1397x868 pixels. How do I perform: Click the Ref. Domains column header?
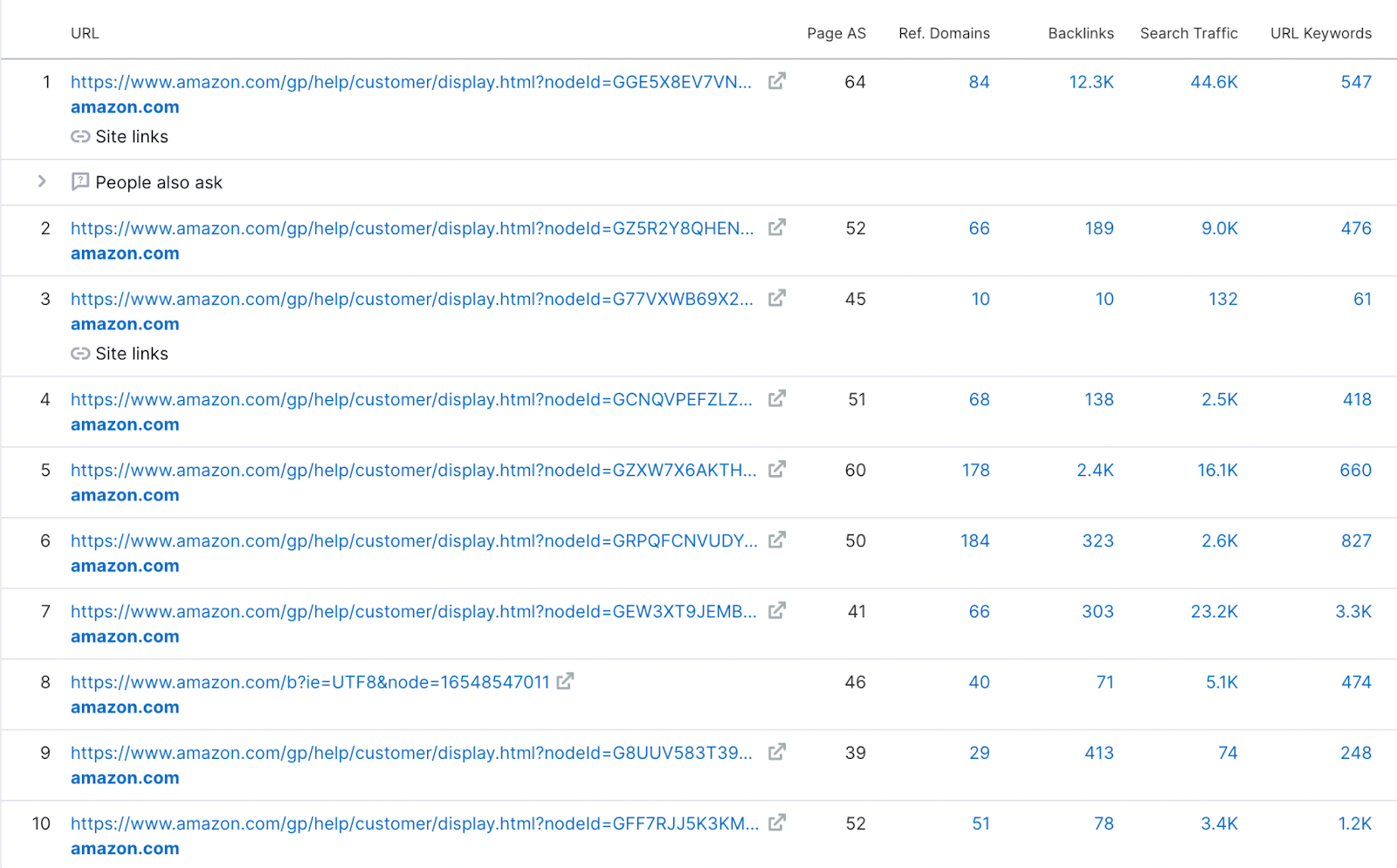point(944,33)
